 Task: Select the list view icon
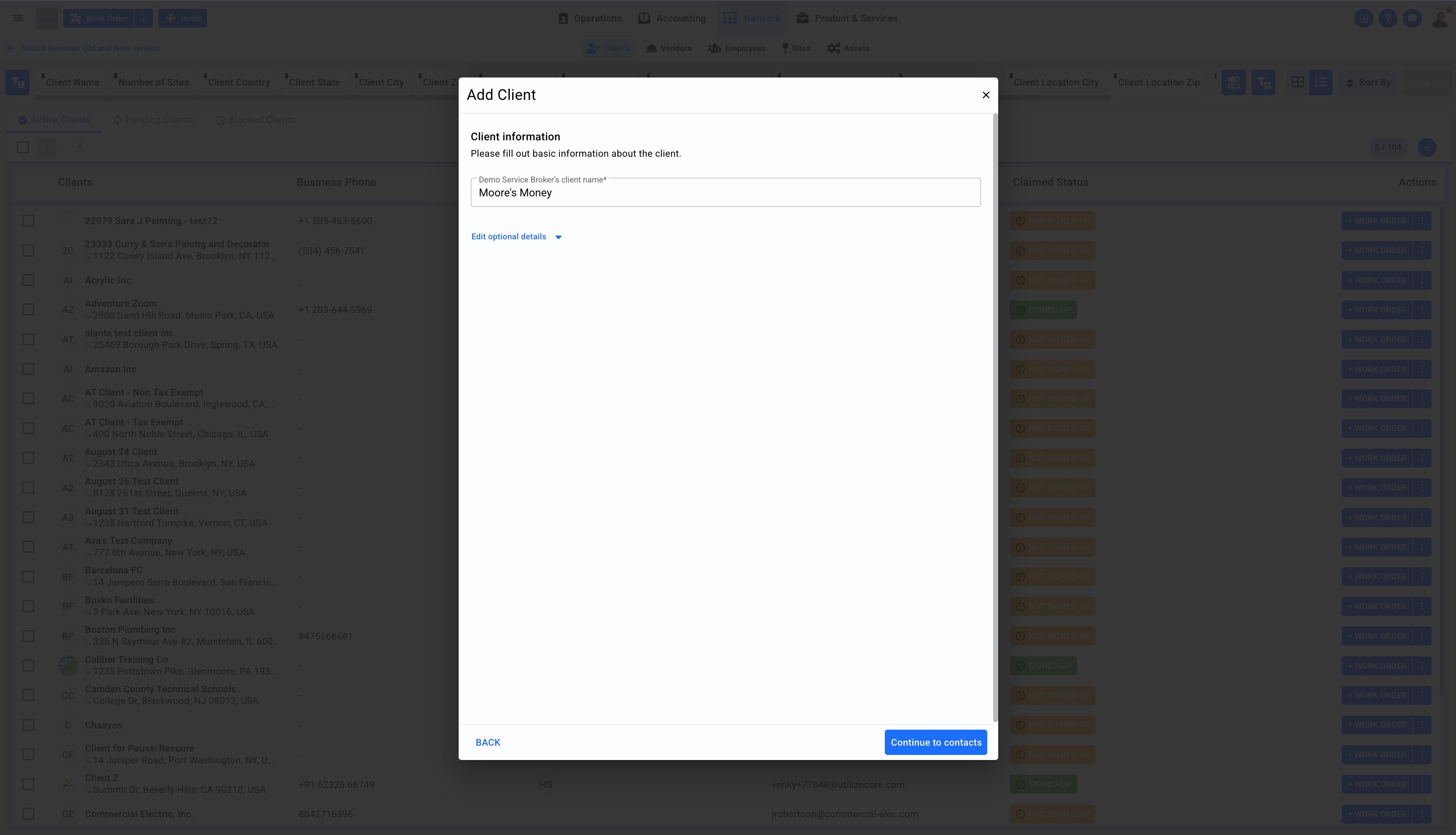pyautogui.click(x=1321, y=83)
